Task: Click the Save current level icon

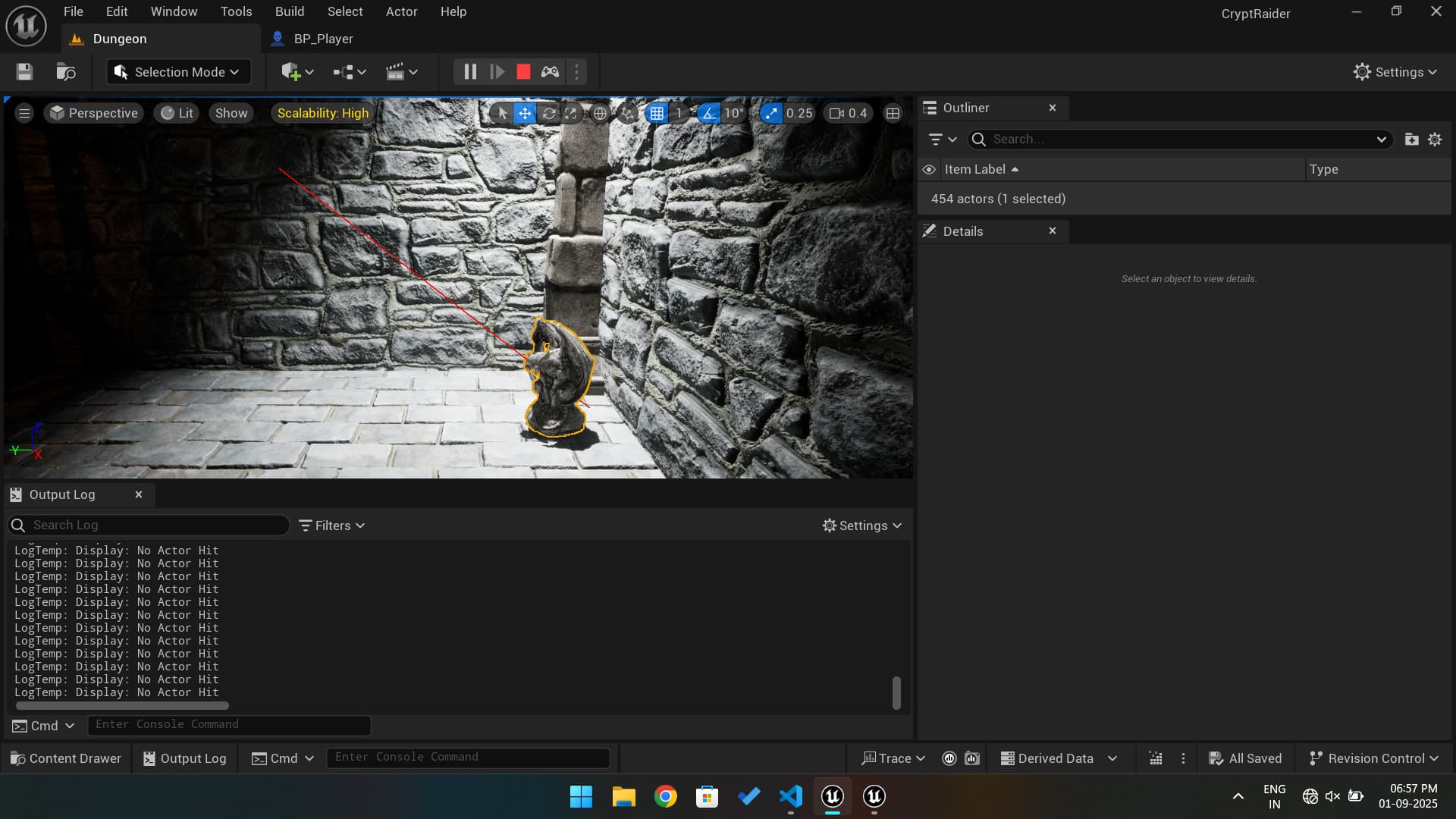Action: (x=24, y=72)
